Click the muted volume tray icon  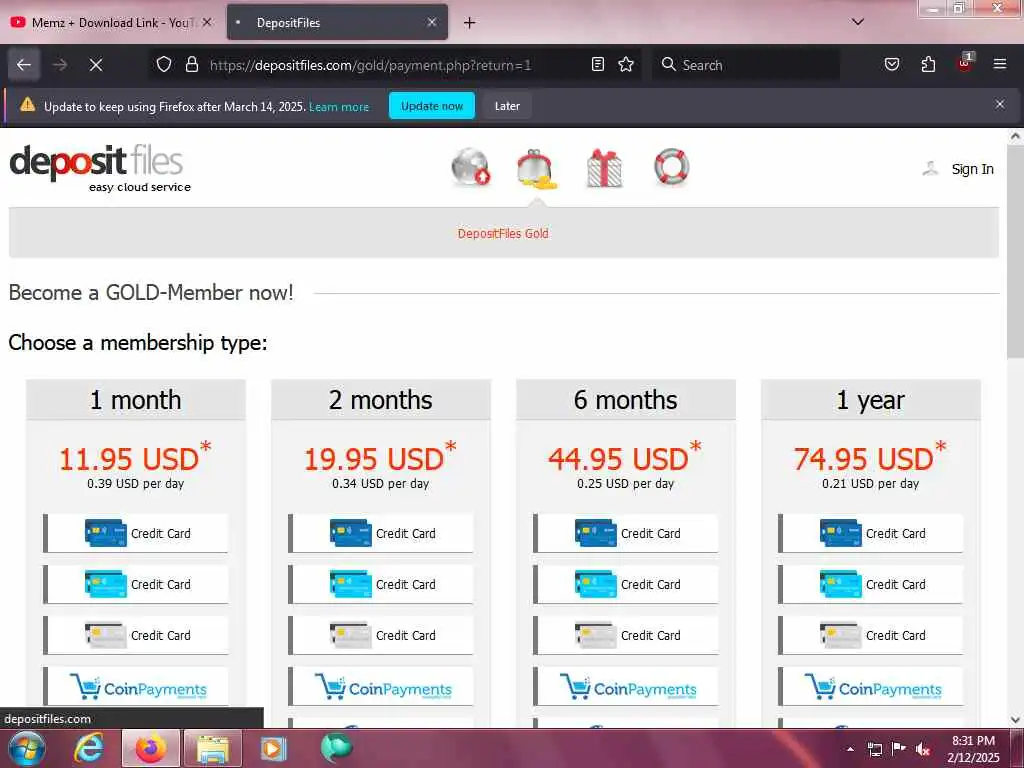[923, 749]
